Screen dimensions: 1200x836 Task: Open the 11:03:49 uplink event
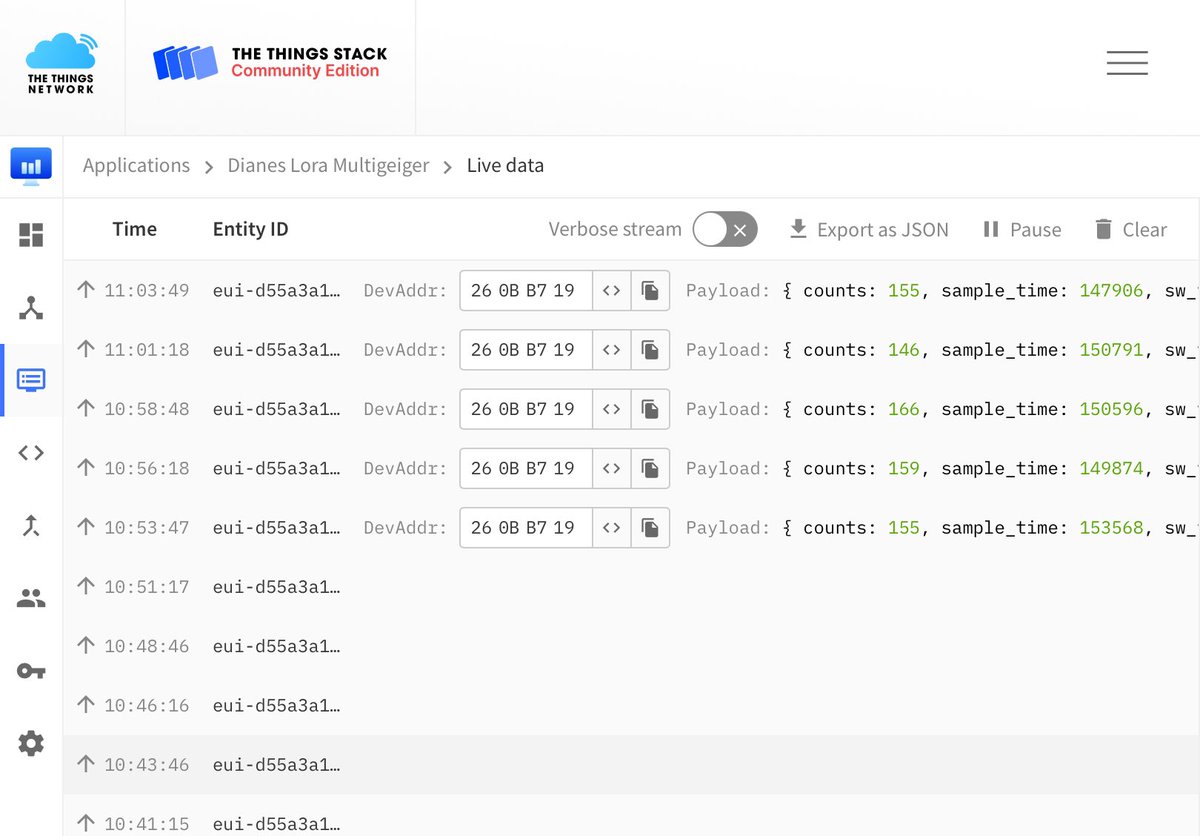631,291
